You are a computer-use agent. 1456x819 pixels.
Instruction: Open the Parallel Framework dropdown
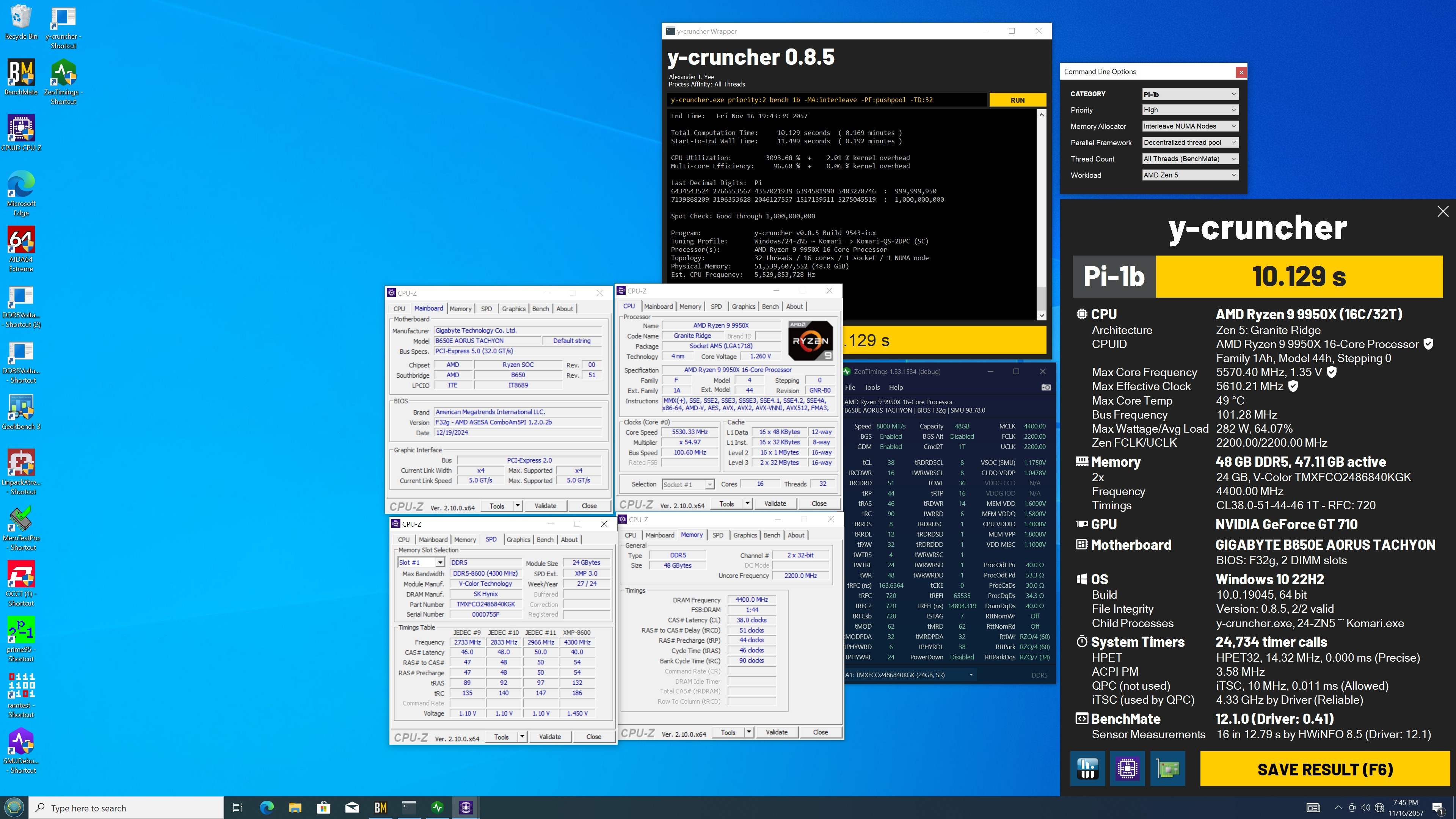[x=1190, y=143]
